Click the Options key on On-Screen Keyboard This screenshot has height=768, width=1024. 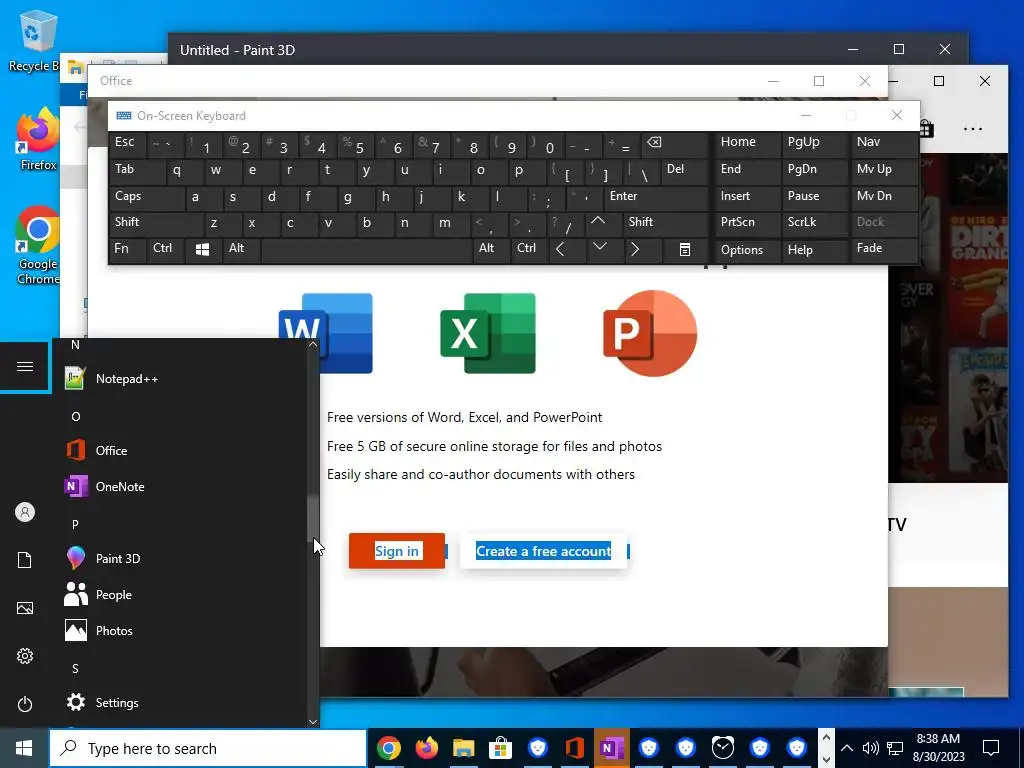[748, 249]
